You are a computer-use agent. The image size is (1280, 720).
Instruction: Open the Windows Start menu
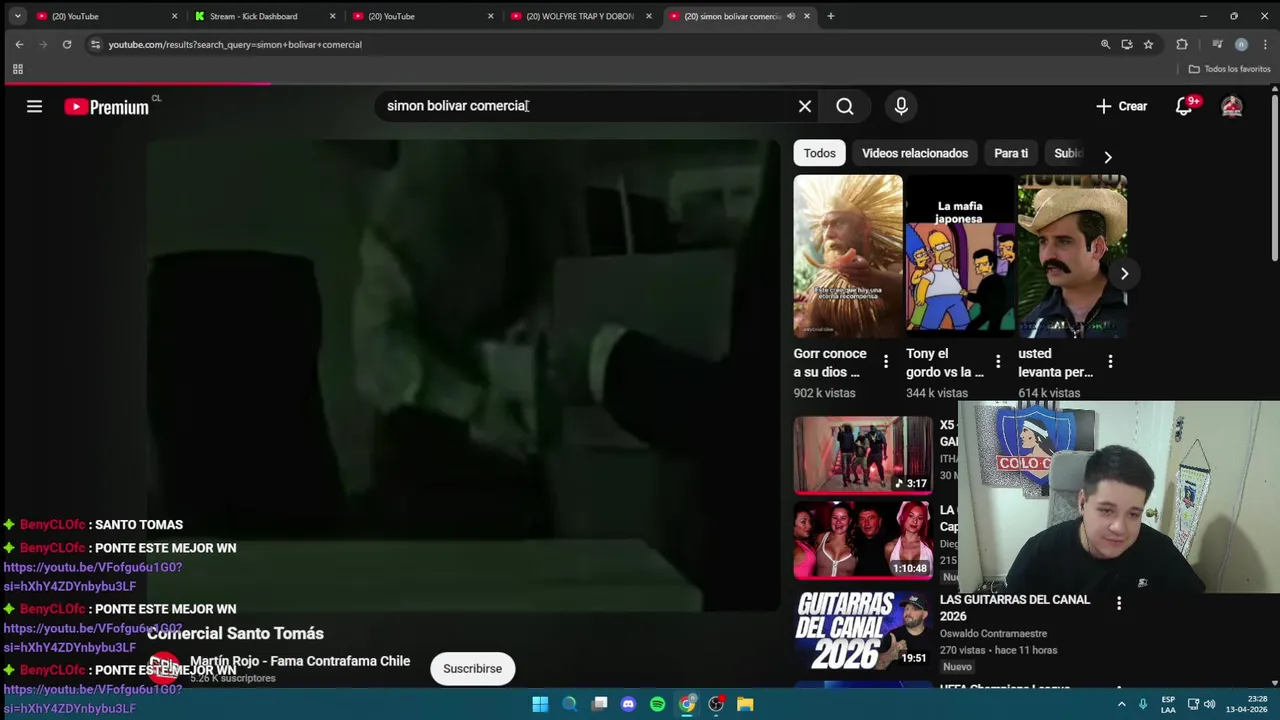tap(540, 704)
